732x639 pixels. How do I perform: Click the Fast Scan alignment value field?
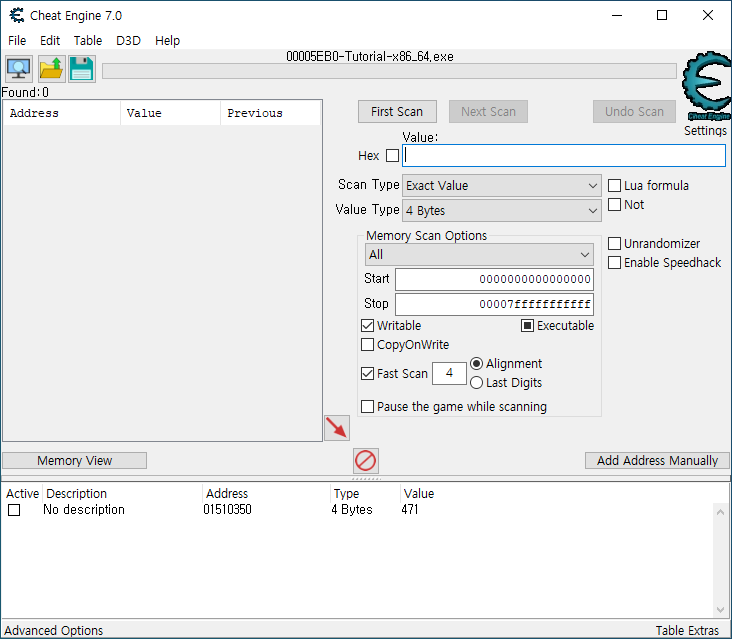[449, 373]
